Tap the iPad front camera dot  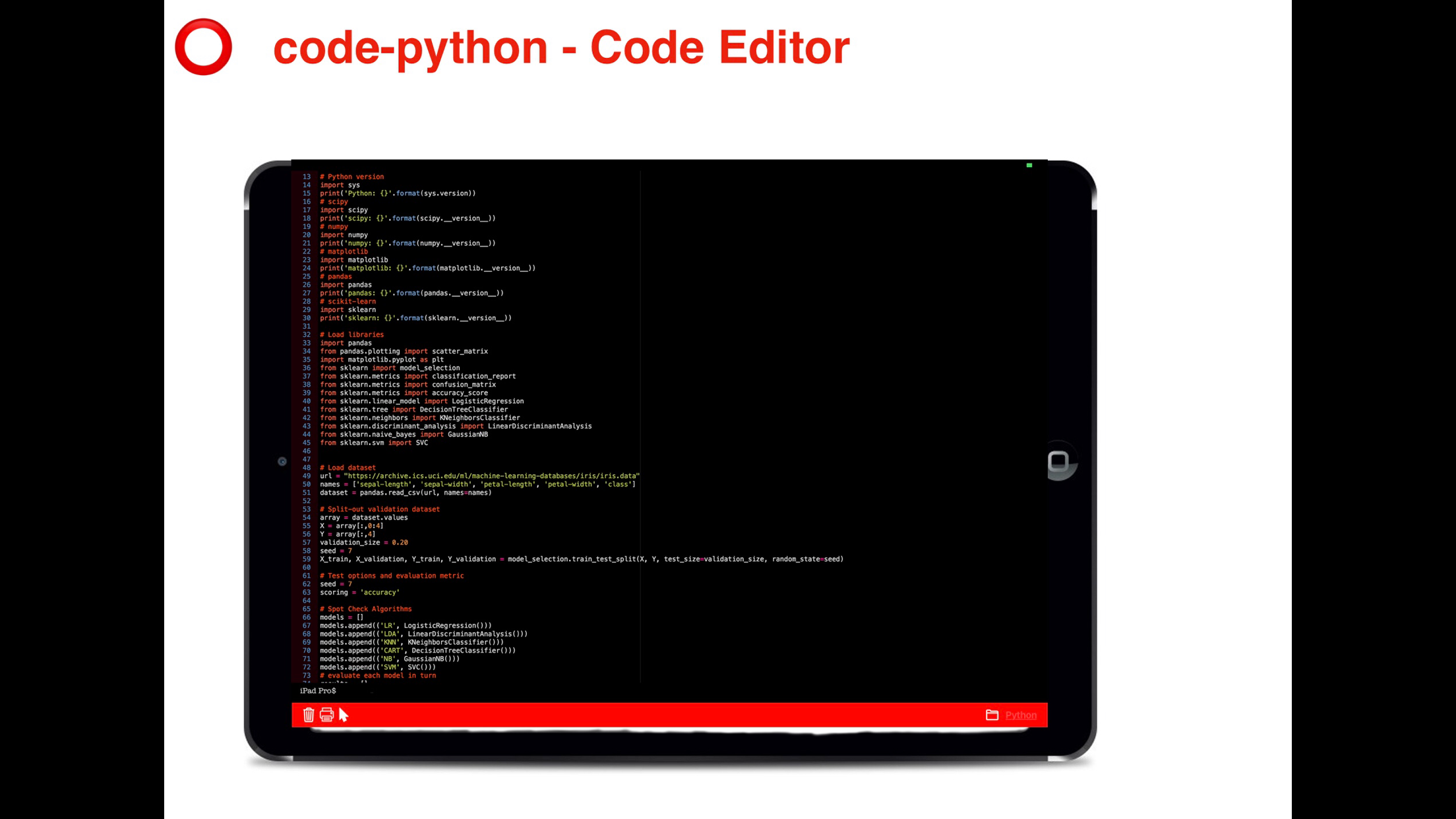[x=282, y=462]
